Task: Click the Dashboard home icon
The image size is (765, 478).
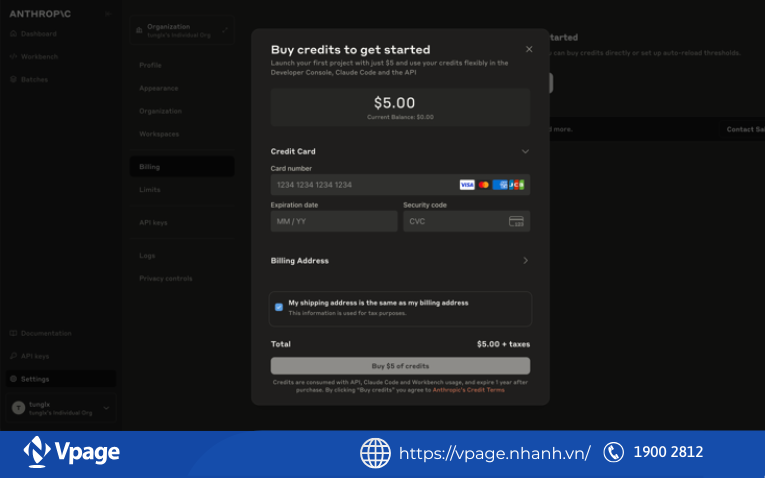Action: pos(13,34)
